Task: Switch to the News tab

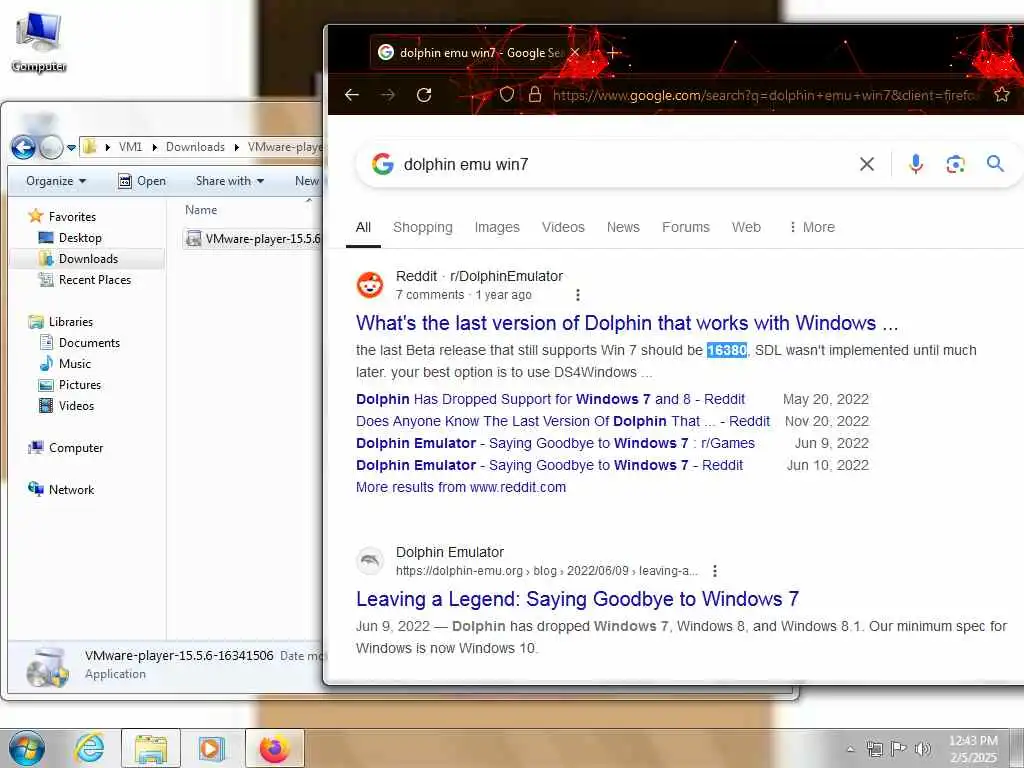Action: click(x=623, y=227)
